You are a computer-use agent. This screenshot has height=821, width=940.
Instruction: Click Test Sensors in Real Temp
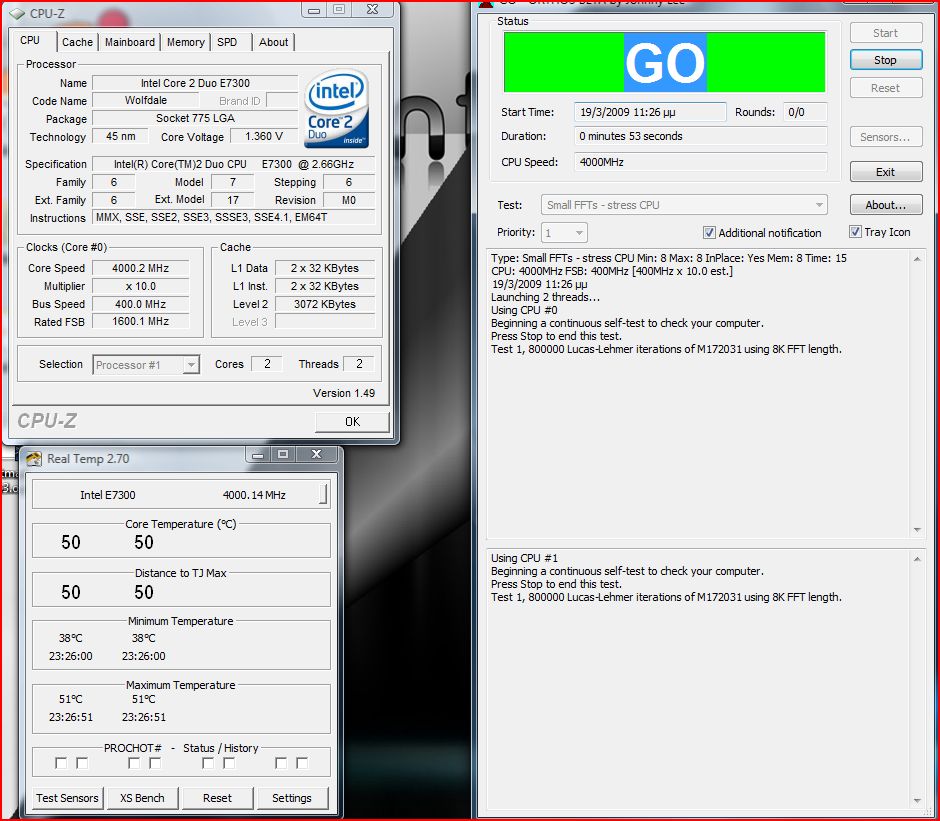point(67,798)
